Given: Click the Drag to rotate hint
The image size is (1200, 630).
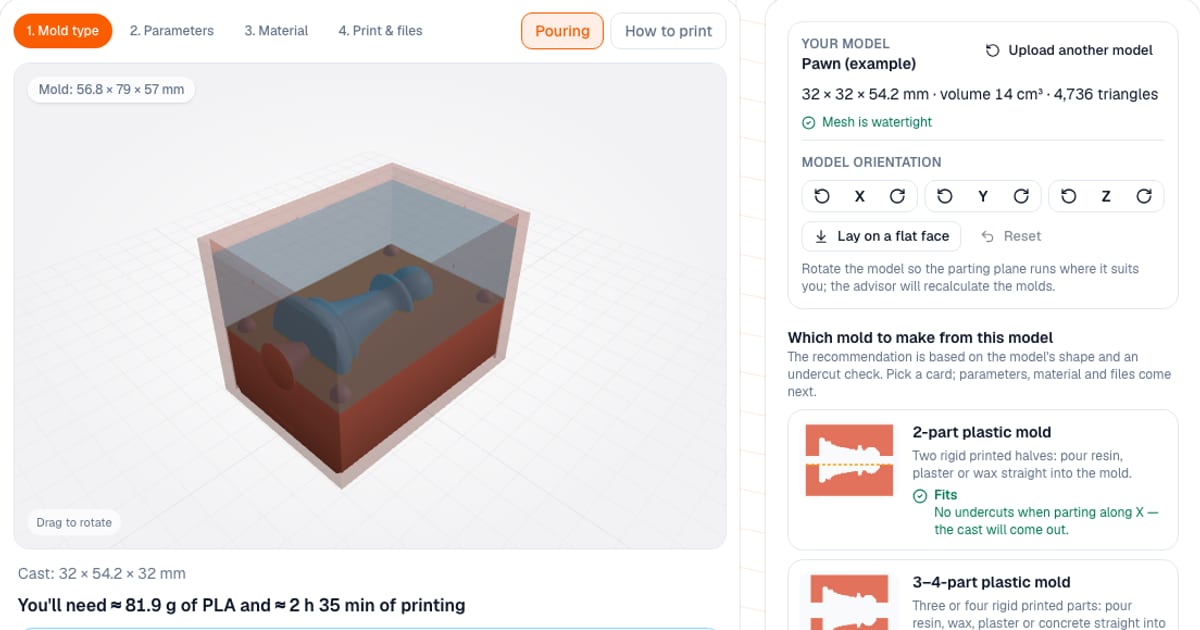Looking at the screenshot, I should pos(75,522).
